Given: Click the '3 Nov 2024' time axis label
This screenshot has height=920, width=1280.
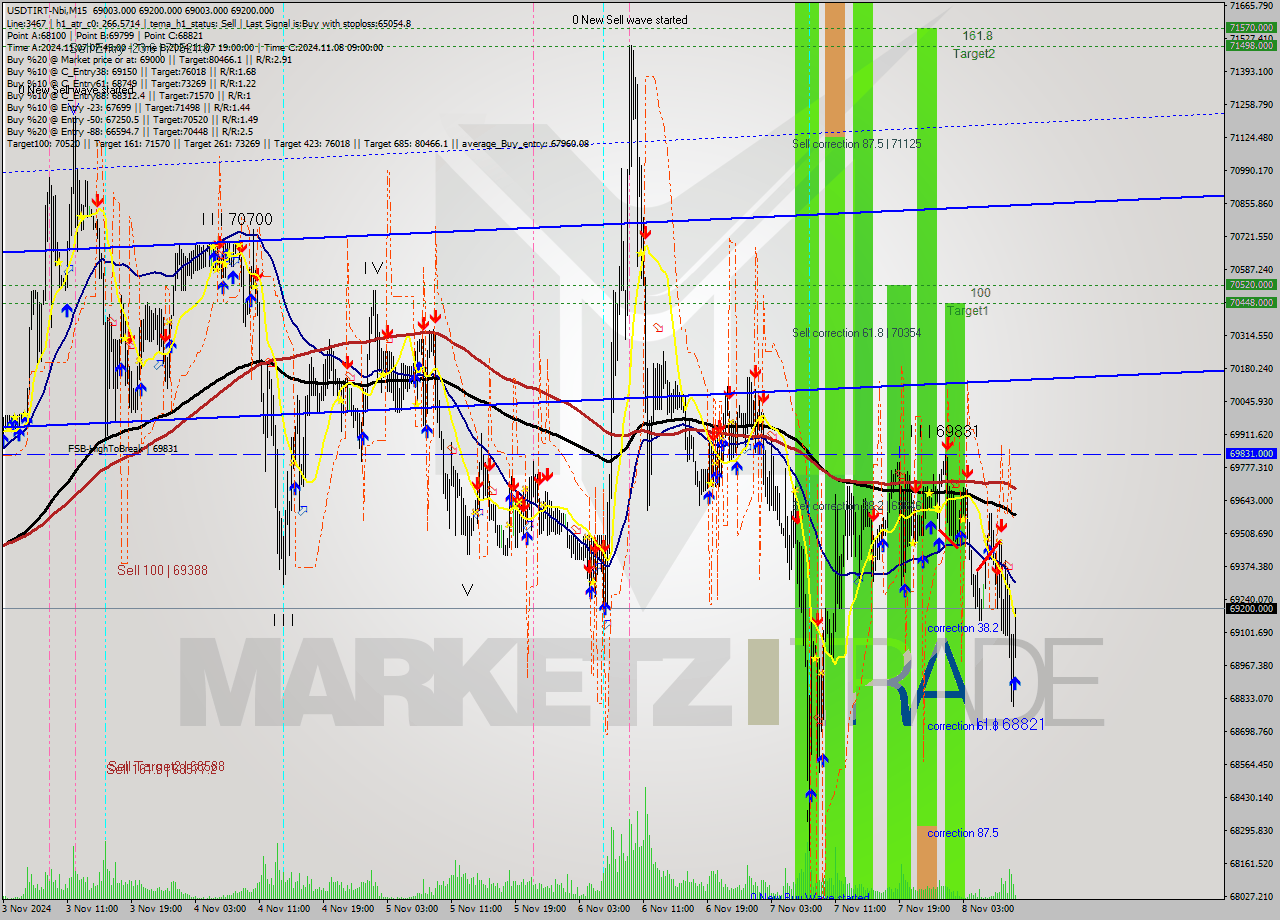Looking at the screenshot, I should pyautogui.click(x=25, y=909).
